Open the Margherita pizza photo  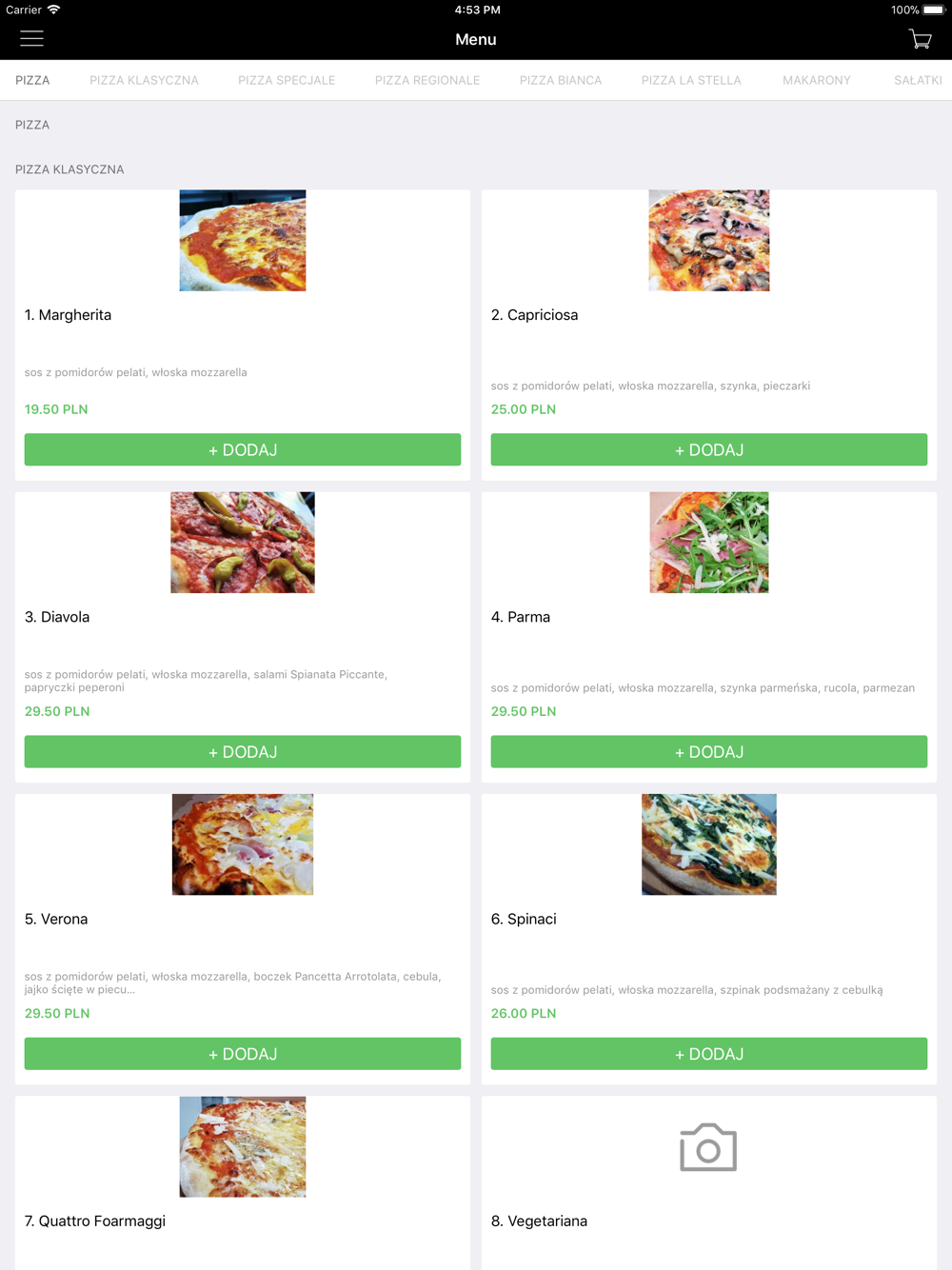pos(243,240)
